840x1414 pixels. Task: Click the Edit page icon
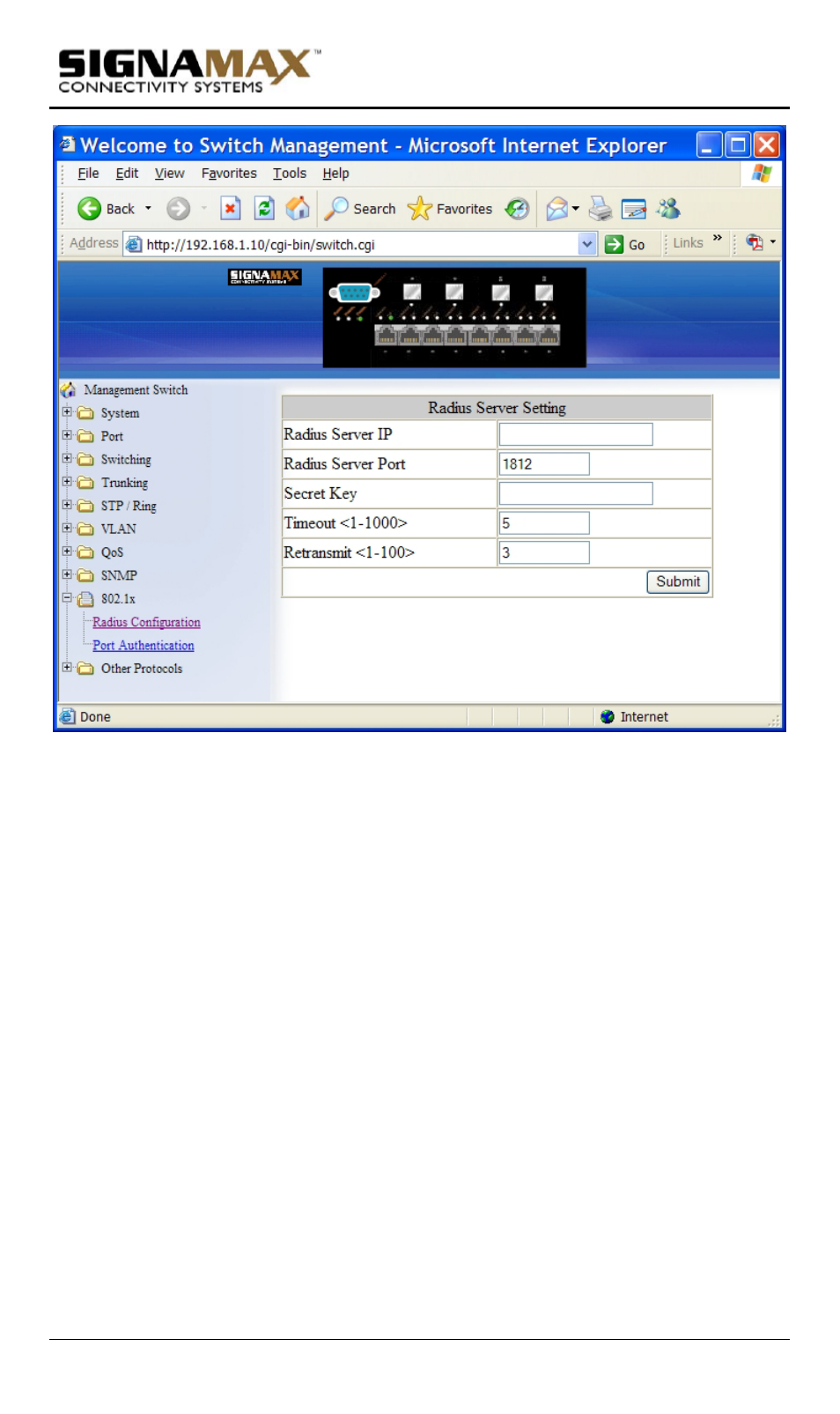click(x=634, y=209)
